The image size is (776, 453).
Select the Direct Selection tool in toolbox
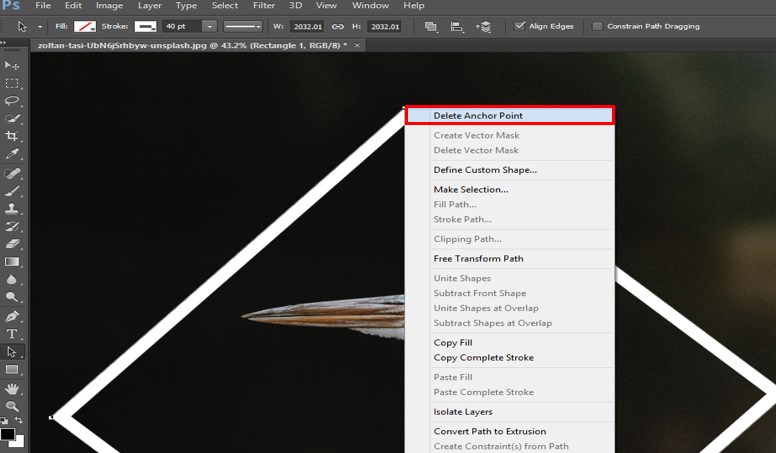12,352
